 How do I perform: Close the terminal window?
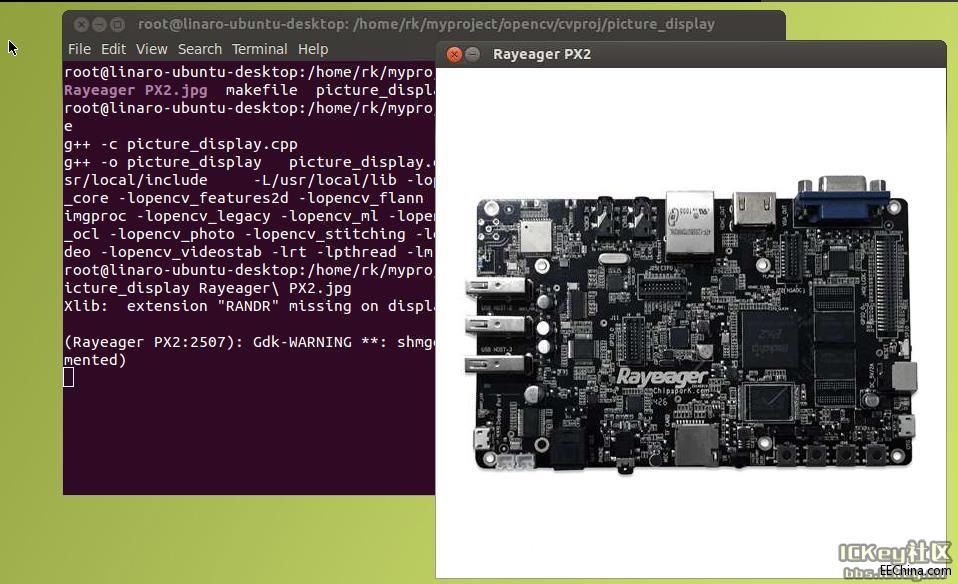(81, 23)
